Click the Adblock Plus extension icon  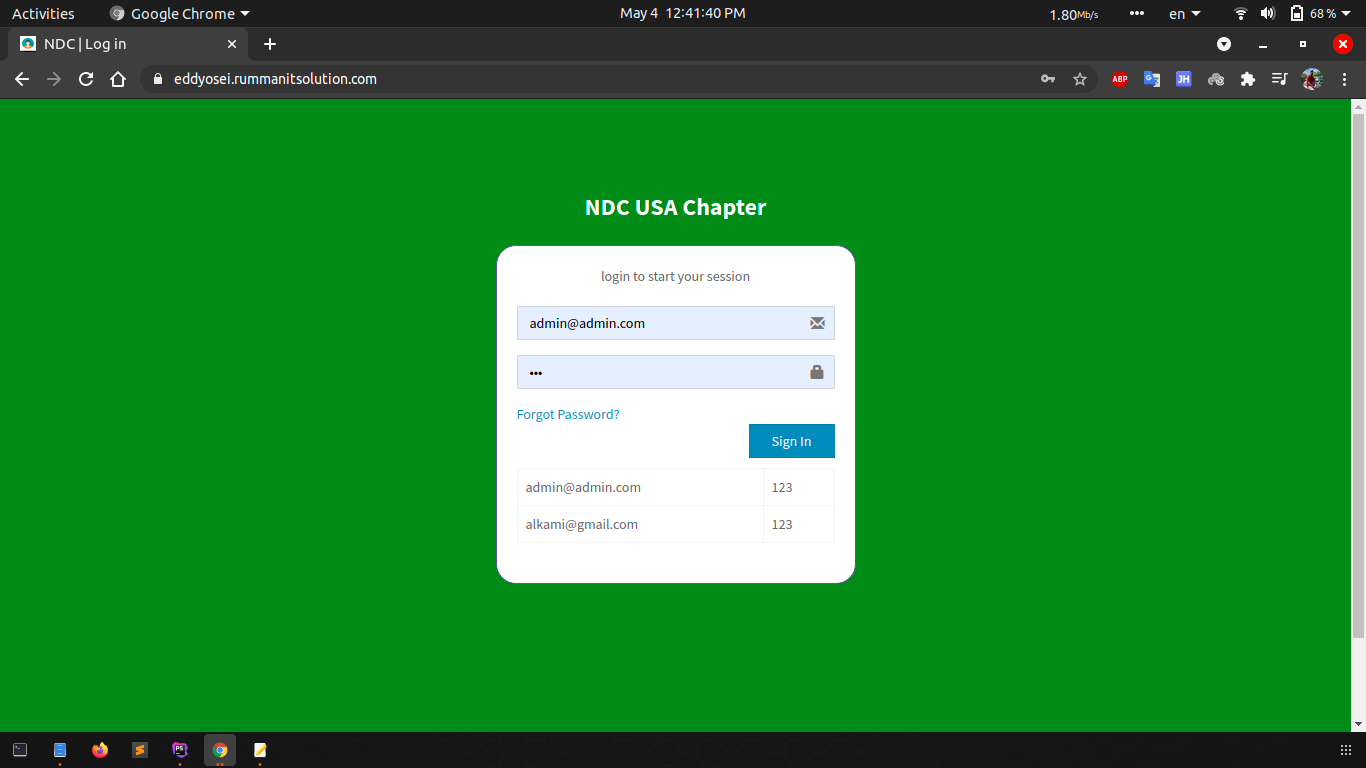pos(1120,79)
